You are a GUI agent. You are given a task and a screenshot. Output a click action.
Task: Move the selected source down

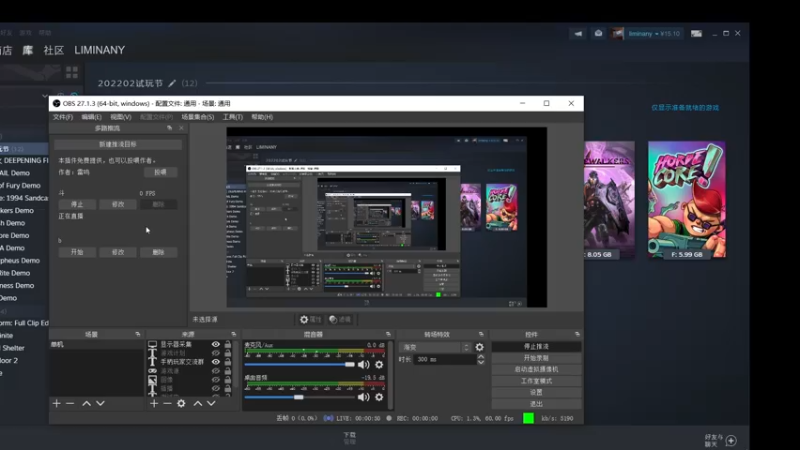pos(211,404)
